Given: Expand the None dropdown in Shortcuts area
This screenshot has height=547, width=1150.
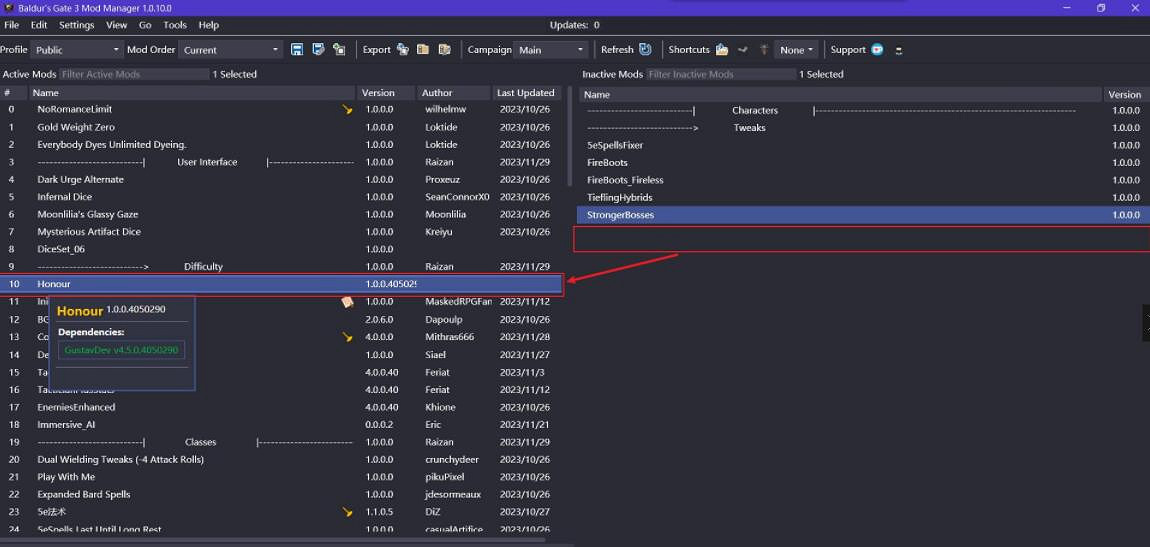Looking at the screenshot, I should coord(797,50).
